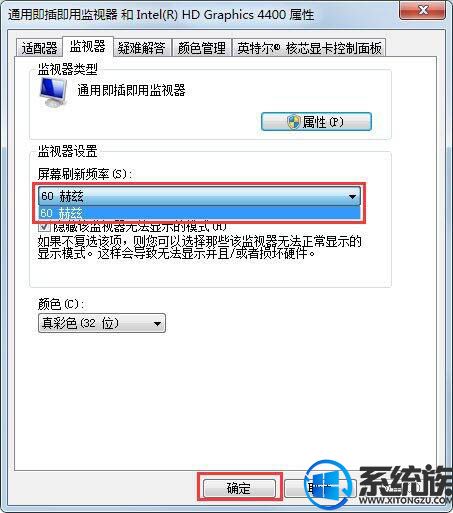Image resolution: width=453 pixels, height=513 pixels.
Task: Click the 通用即插即用监视器 name label
Action: point(131,90)
